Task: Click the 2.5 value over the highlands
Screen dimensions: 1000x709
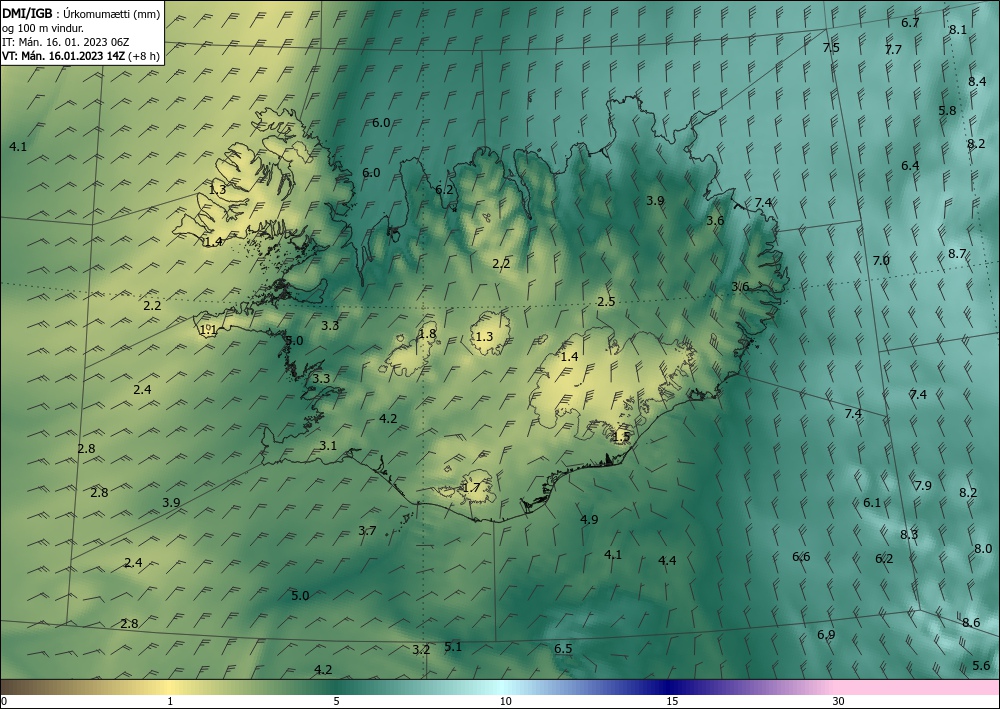Action: pos(606,302)
